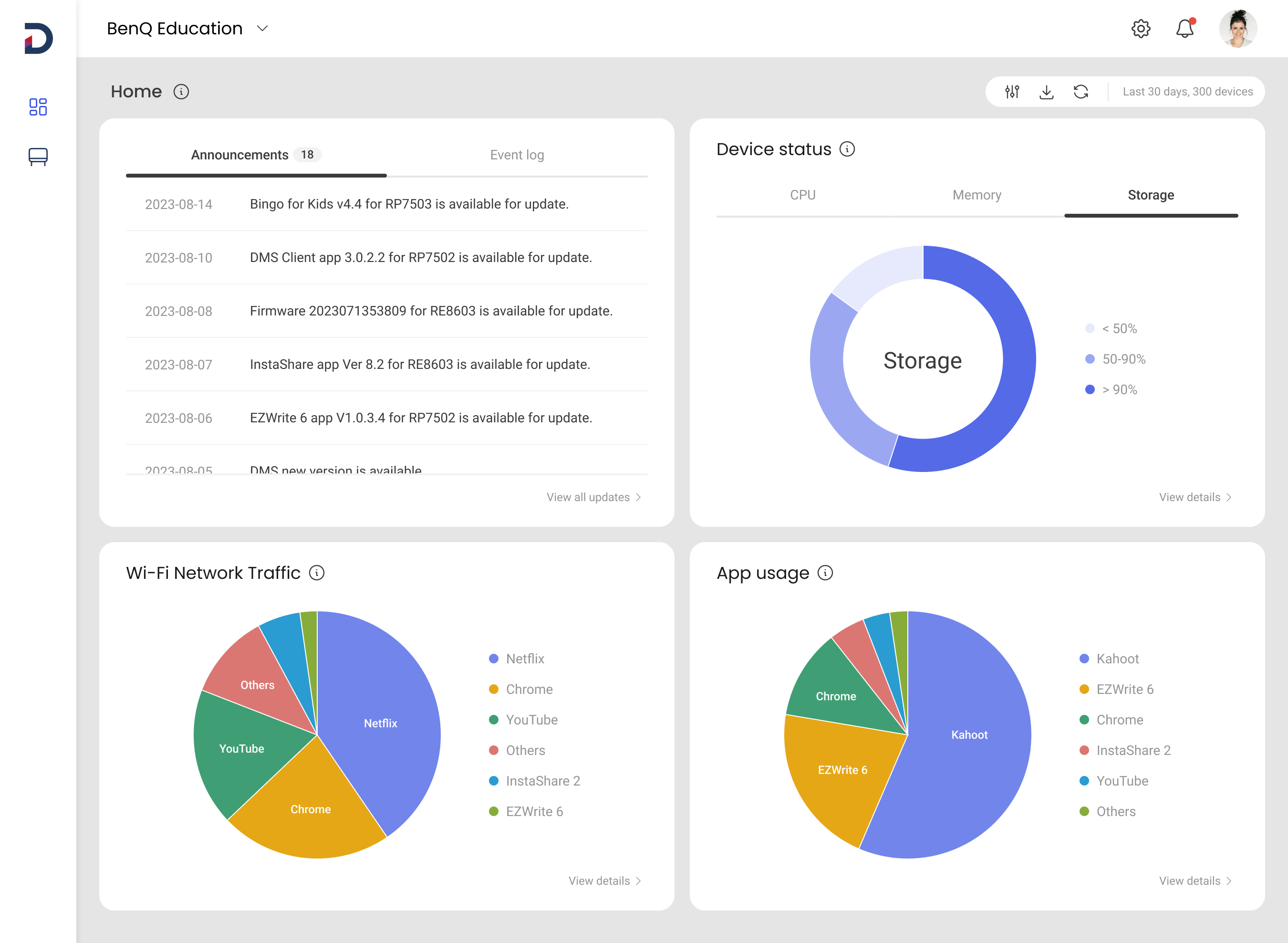This screenshot has width=1288, height=943.
Task: Switch to the Event log tab
Action: 517,155
